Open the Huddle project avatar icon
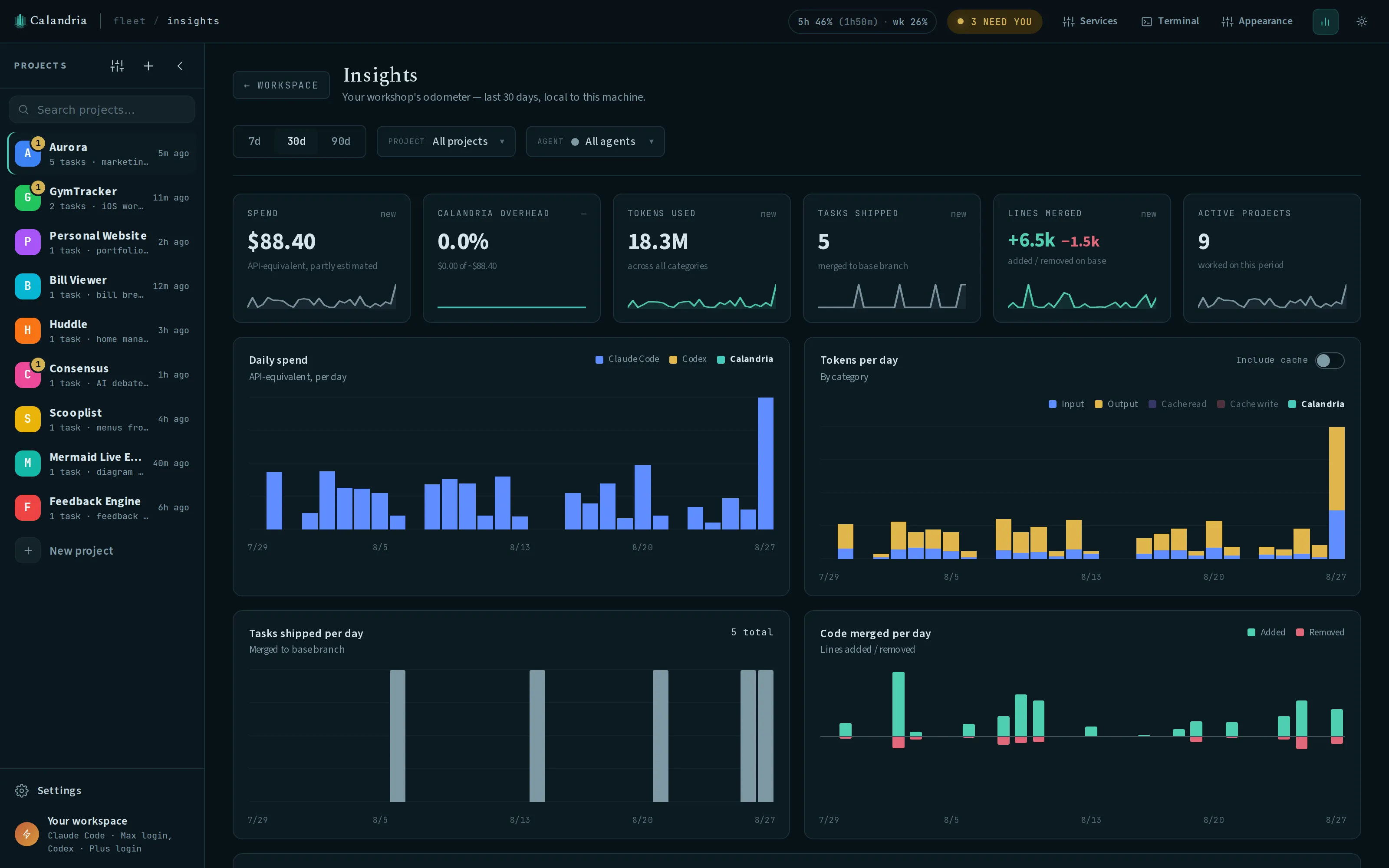Screen dimensions: 1389x868 tap(27, 330)
